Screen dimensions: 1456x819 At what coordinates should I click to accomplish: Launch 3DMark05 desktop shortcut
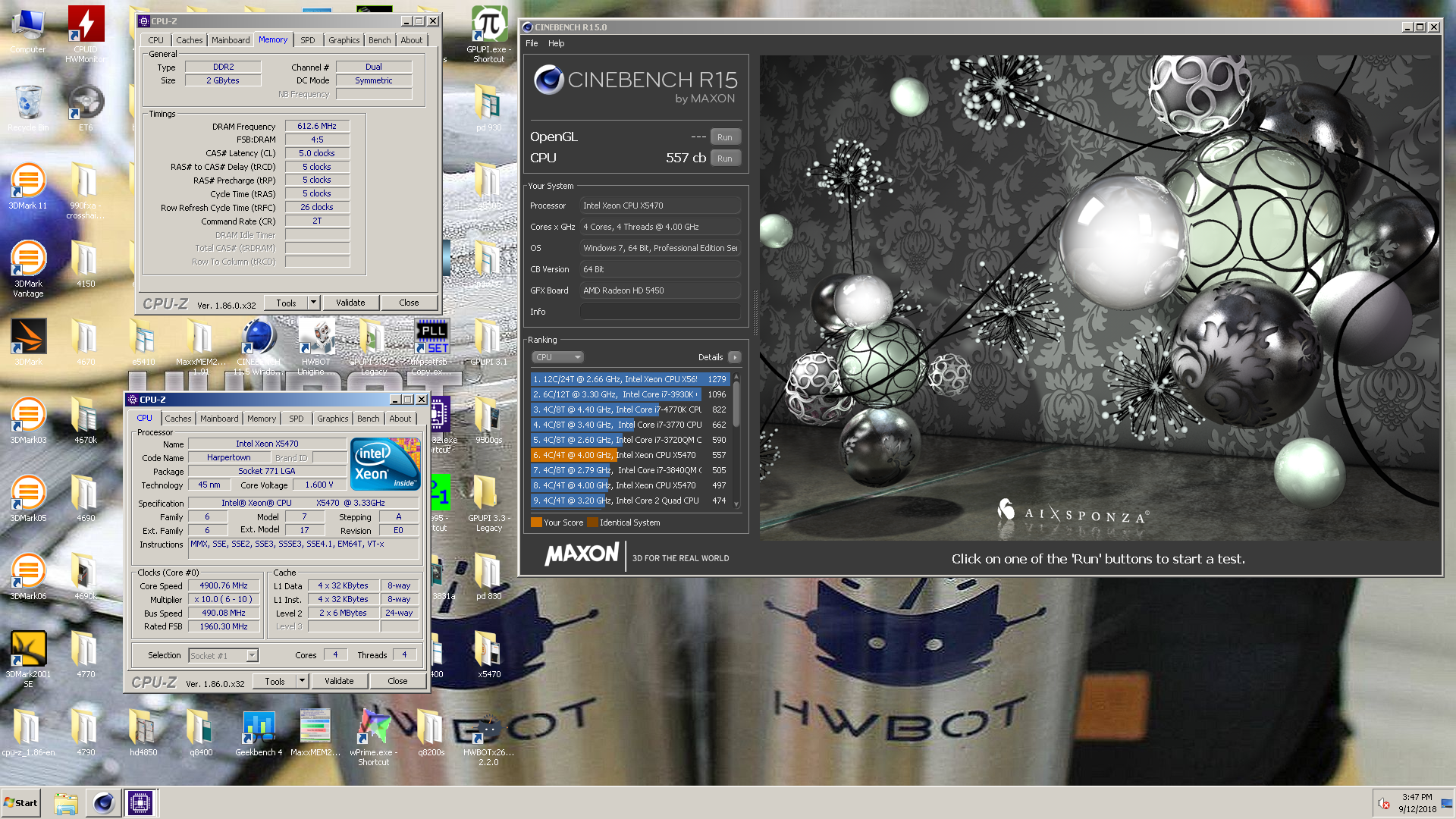(28, 499)
